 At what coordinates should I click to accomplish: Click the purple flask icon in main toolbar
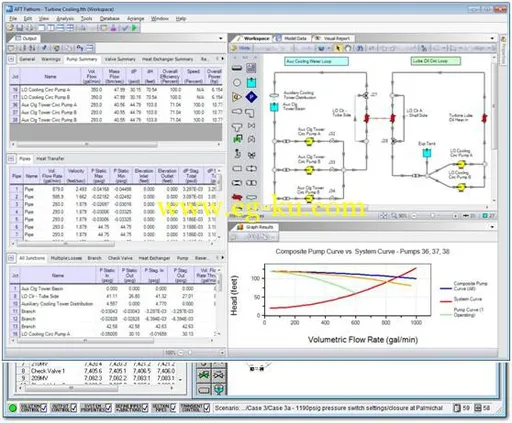pyautogui.click(x=113, y=28)
